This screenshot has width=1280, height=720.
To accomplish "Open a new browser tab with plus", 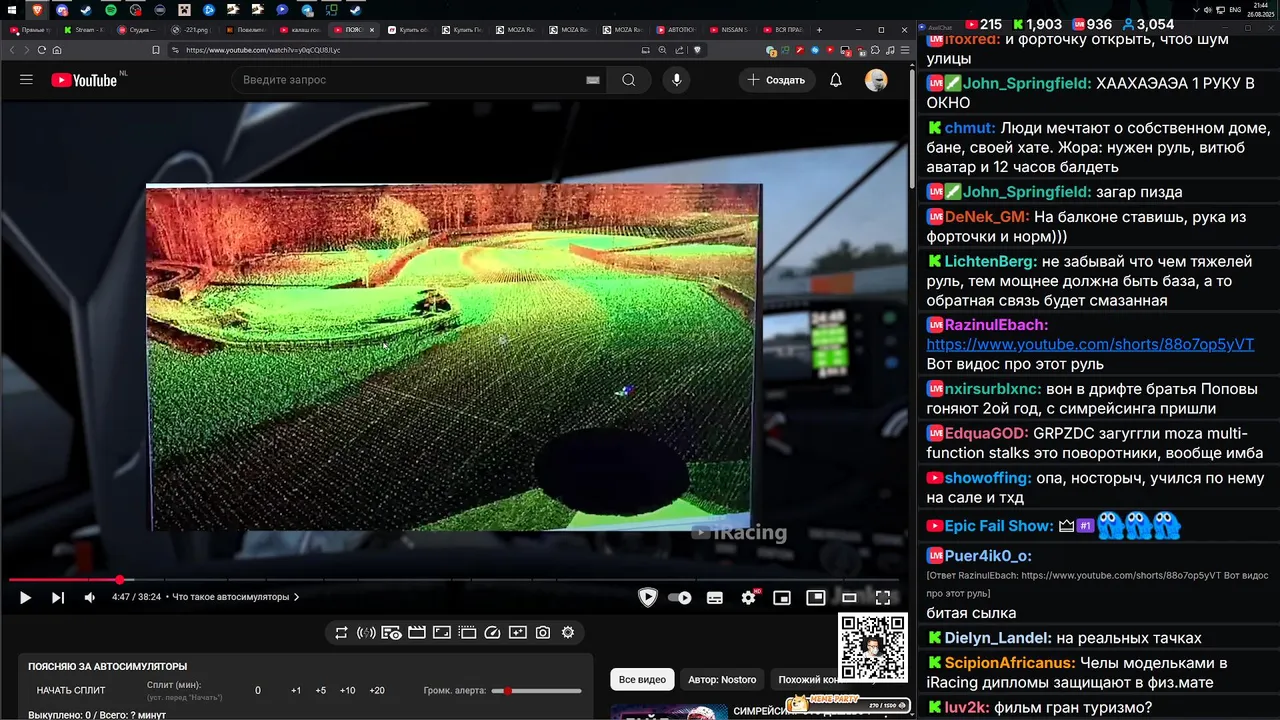I will pyautogui.click(x=819, y=30).
